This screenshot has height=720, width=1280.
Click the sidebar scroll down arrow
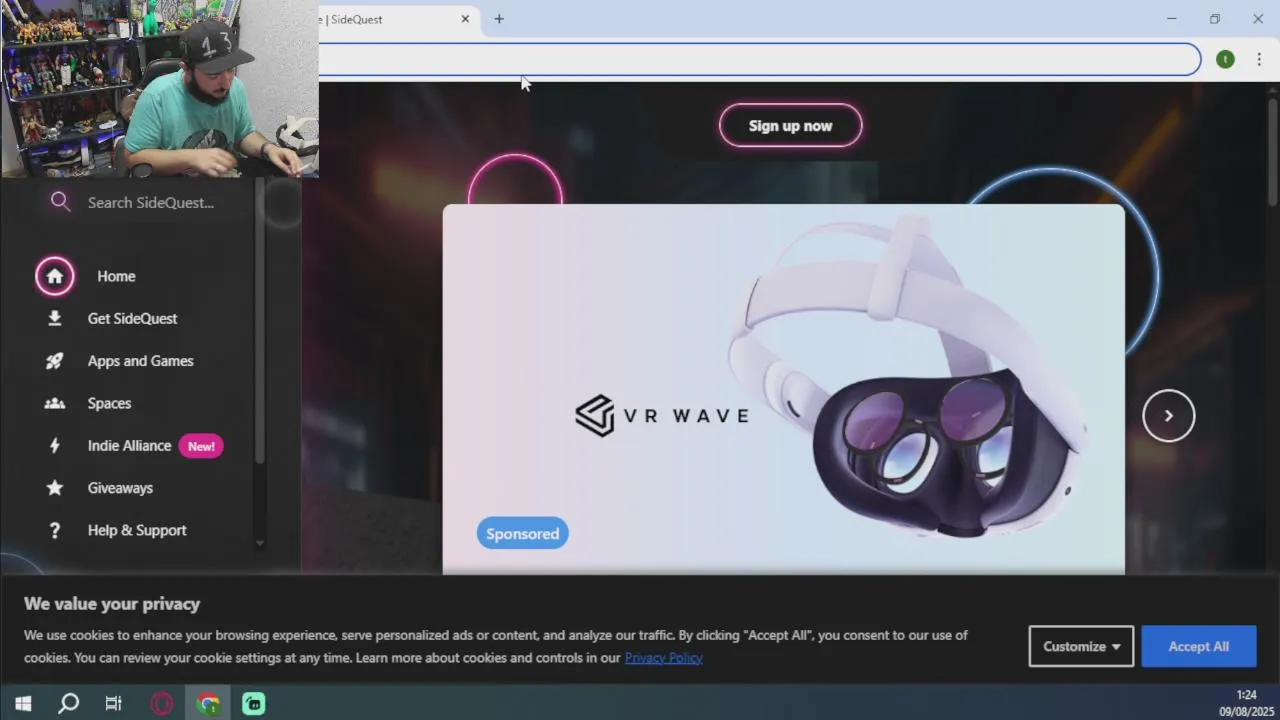(x=260, y=543)
